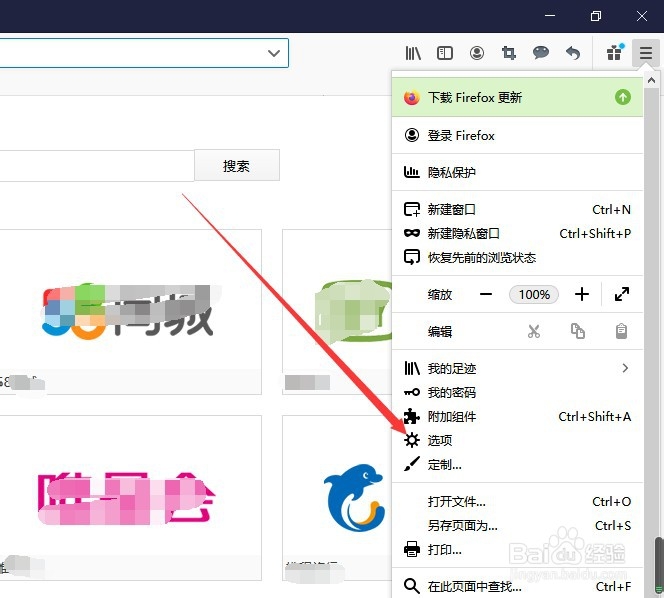Open the blue dolphin site thumbnail

click(x=337, y=498)
